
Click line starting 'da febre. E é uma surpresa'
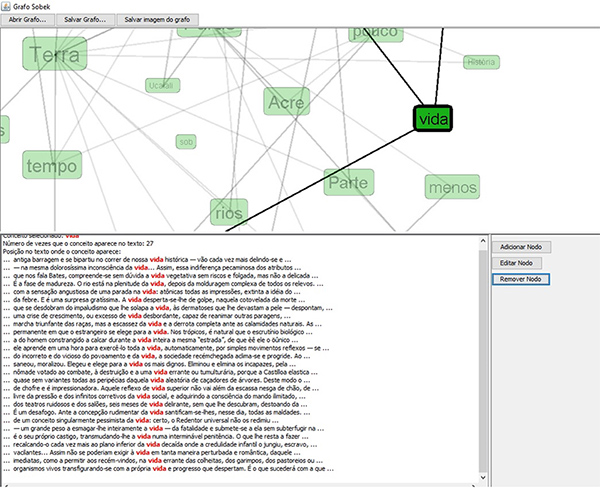154,300
